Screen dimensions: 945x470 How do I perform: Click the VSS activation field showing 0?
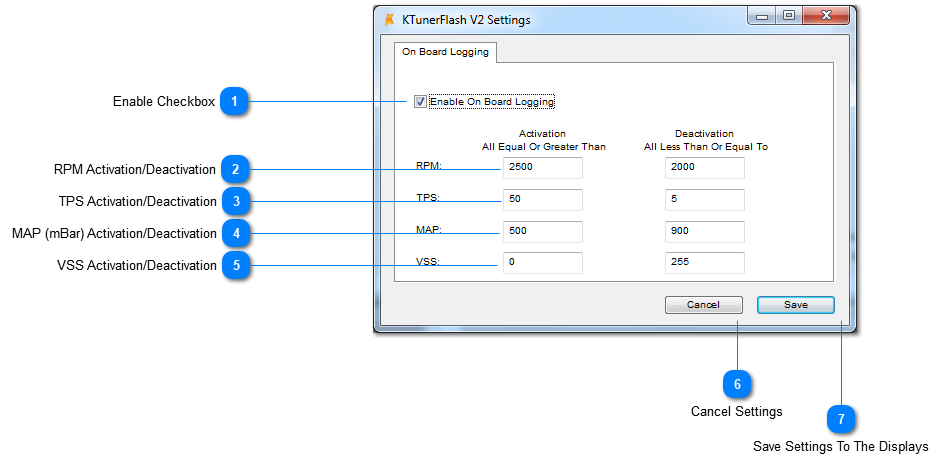(543, 263)
